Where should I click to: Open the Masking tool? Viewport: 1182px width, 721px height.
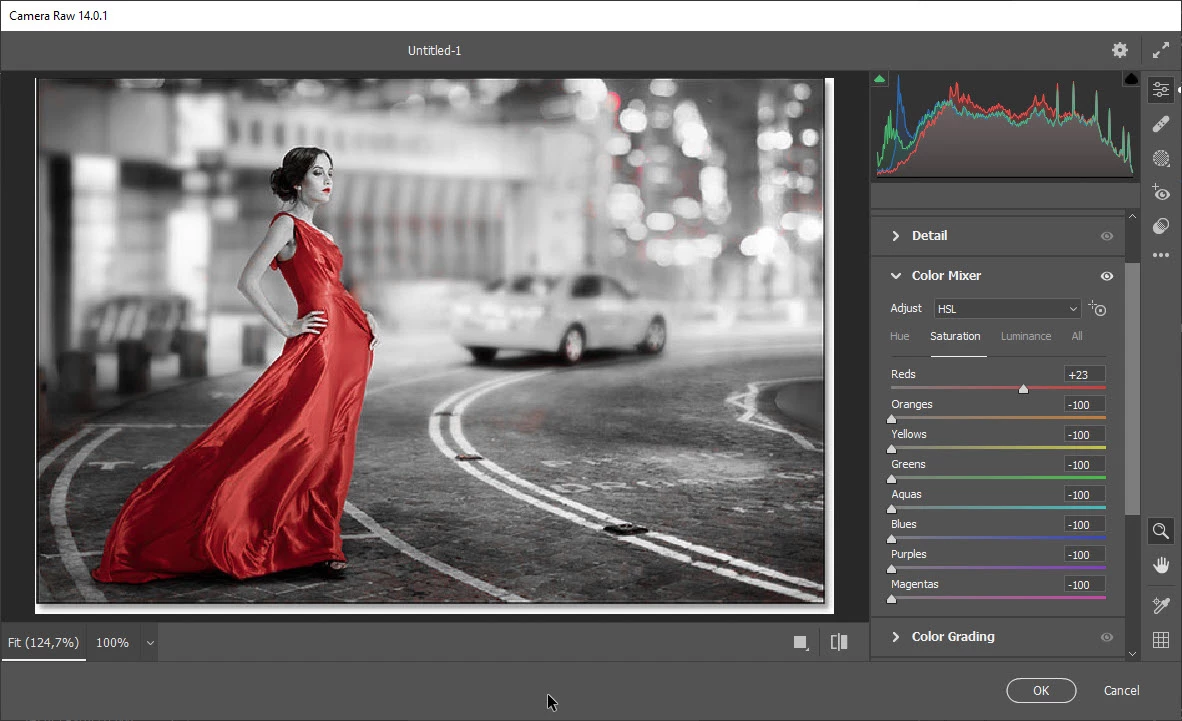tap(1161, 158)
